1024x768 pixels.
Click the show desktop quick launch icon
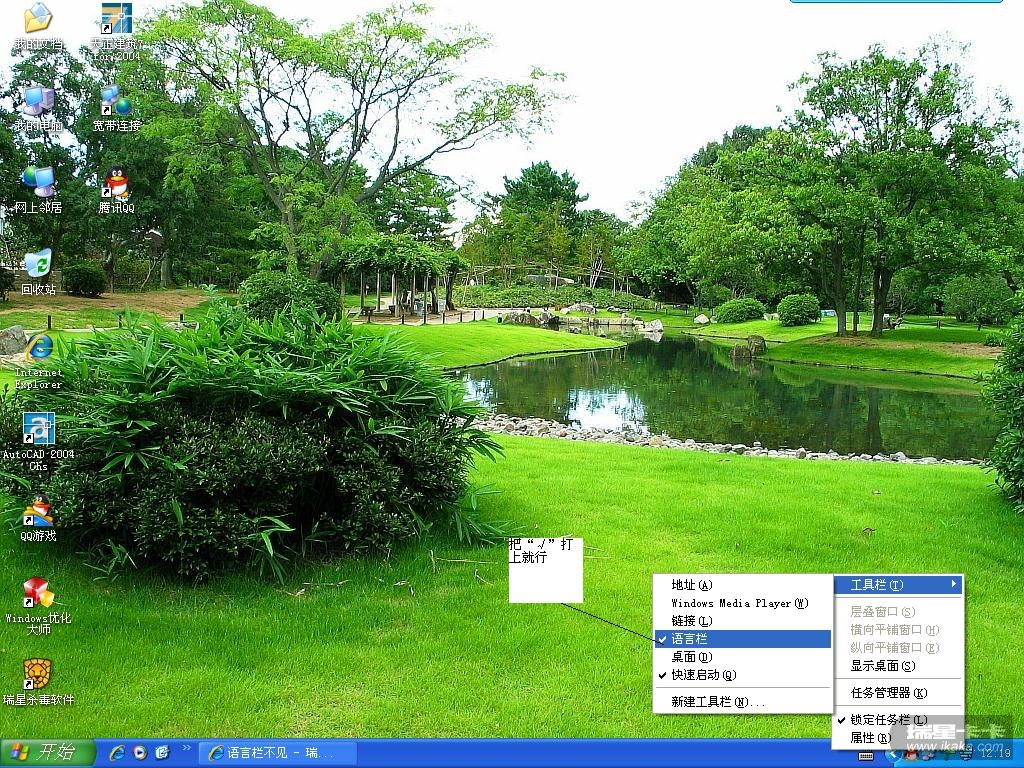pos(162,752)
